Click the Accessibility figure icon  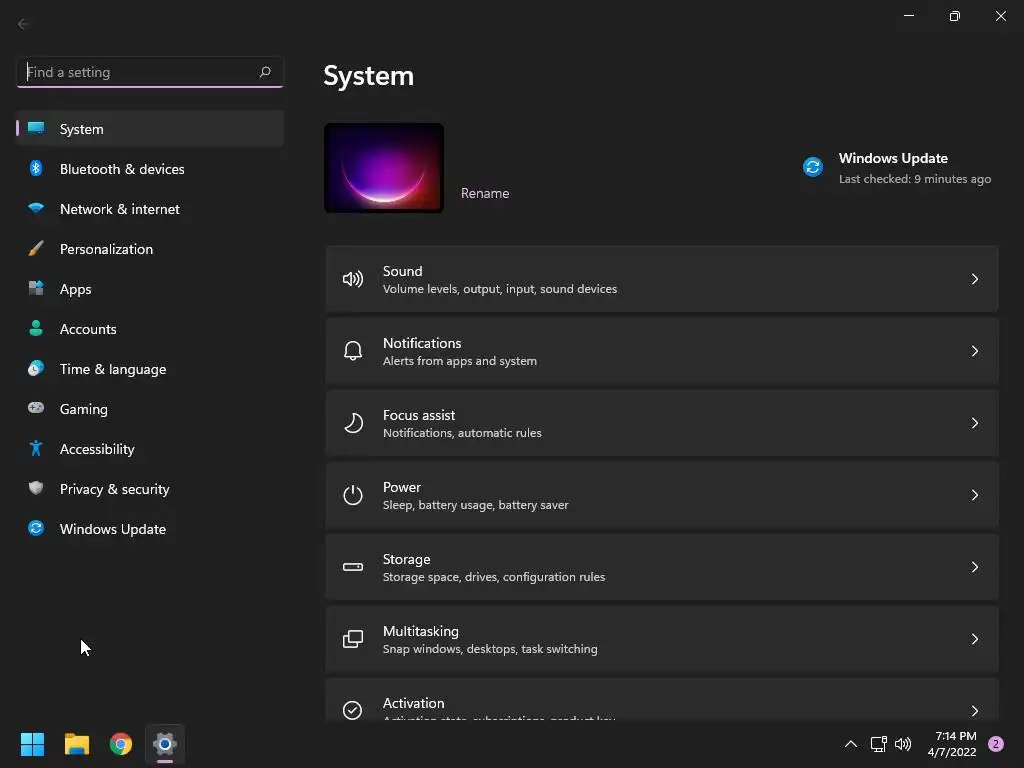point(36,448)
